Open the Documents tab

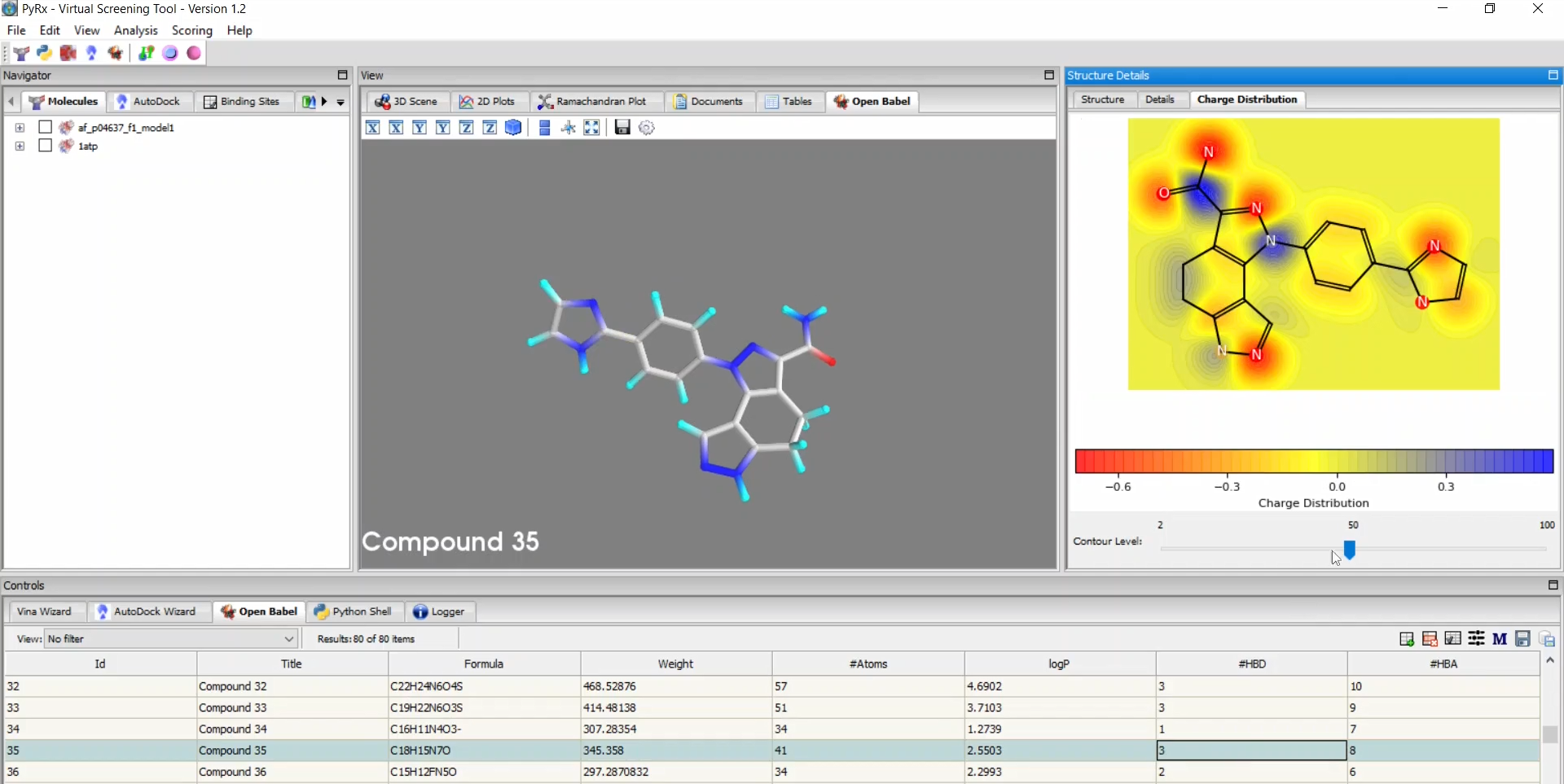click(x=708, y=102)
